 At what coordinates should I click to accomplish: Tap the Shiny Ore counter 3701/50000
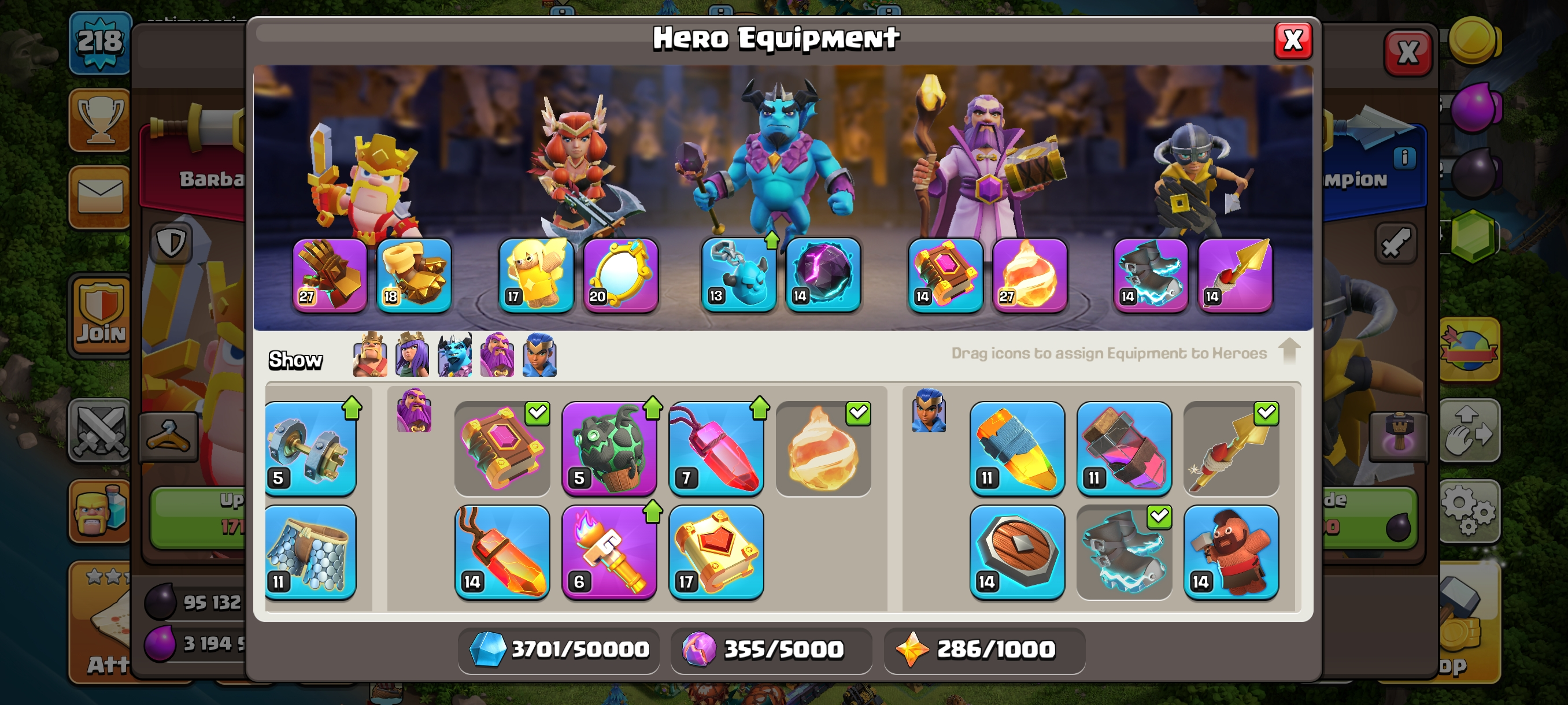click(559, 650)
